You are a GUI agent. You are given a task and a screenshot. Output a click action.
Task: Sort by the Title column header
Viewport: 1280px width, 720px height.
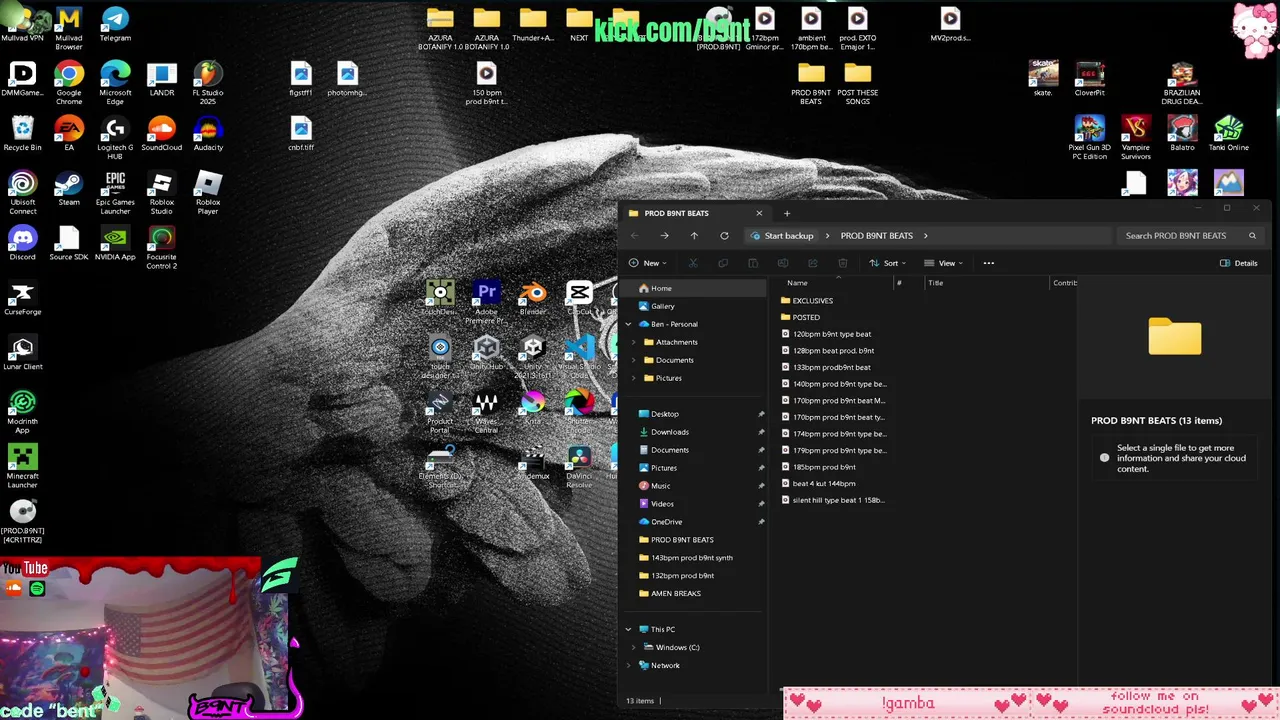(936, 283)
